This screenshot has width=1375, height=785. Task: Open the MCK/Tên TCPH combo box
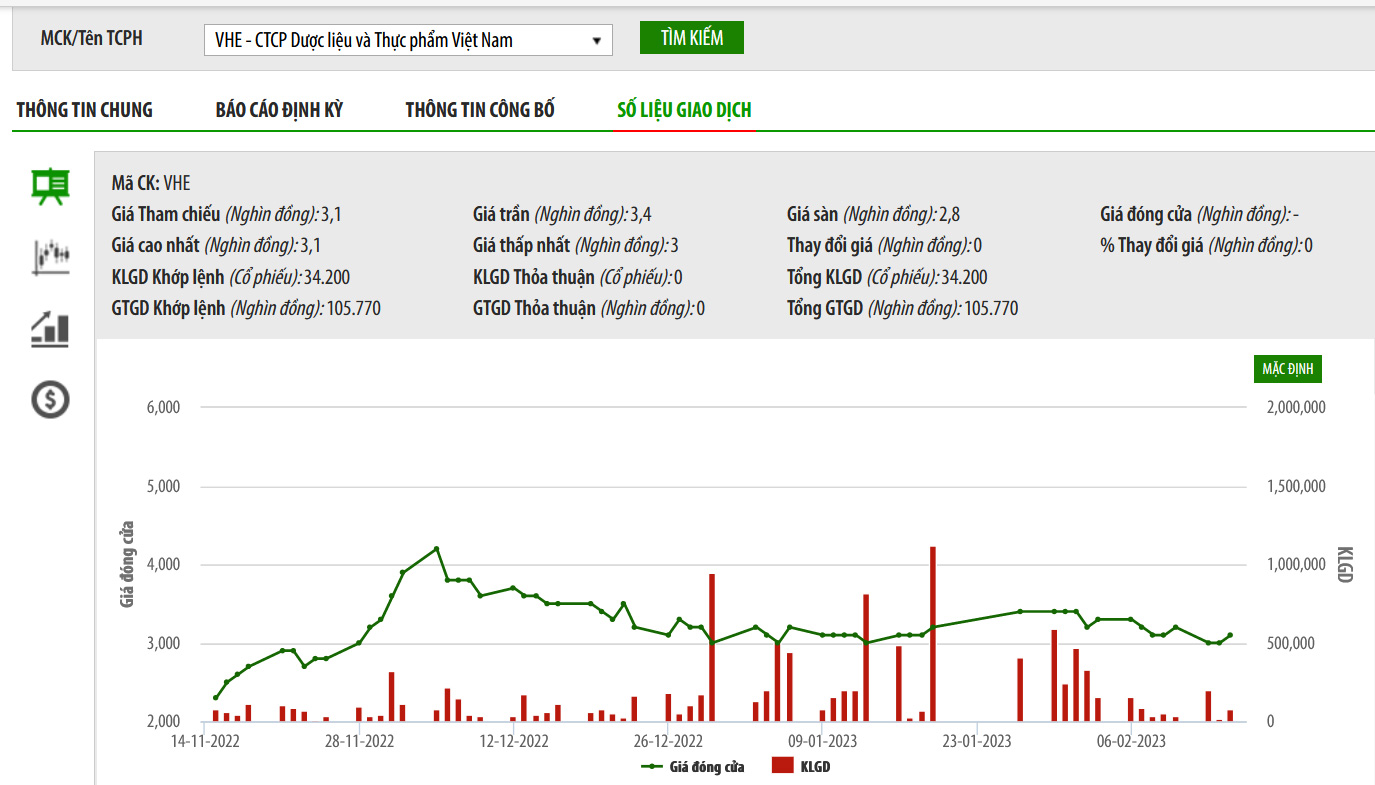[x=407, y=41]
